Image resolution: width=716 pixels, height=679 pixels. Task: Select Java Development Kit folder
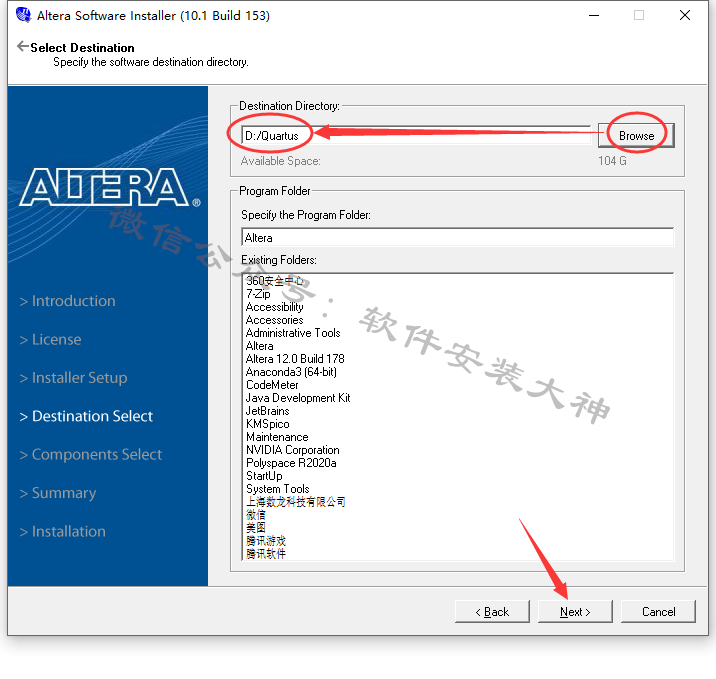pyautogui.click(x=298, y=398)
